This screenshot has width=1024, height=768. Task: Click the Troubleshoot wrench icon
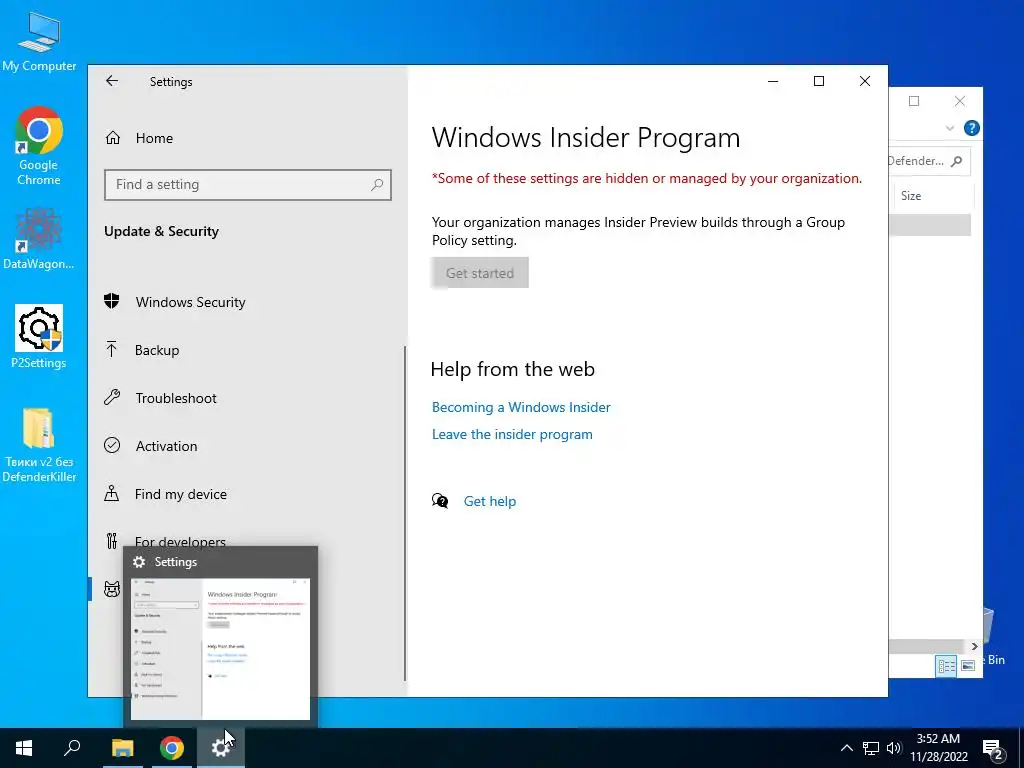click(x=112, y=397)
